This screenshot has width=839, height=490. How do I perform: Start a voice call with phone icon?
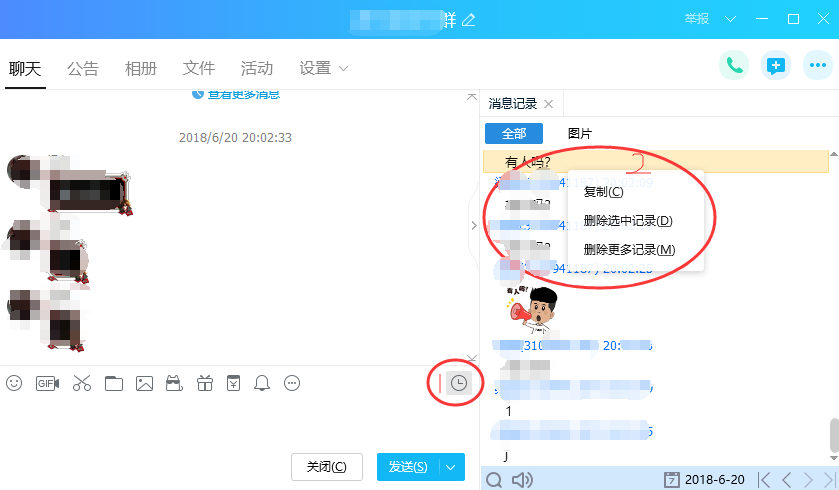pos(734,66)
